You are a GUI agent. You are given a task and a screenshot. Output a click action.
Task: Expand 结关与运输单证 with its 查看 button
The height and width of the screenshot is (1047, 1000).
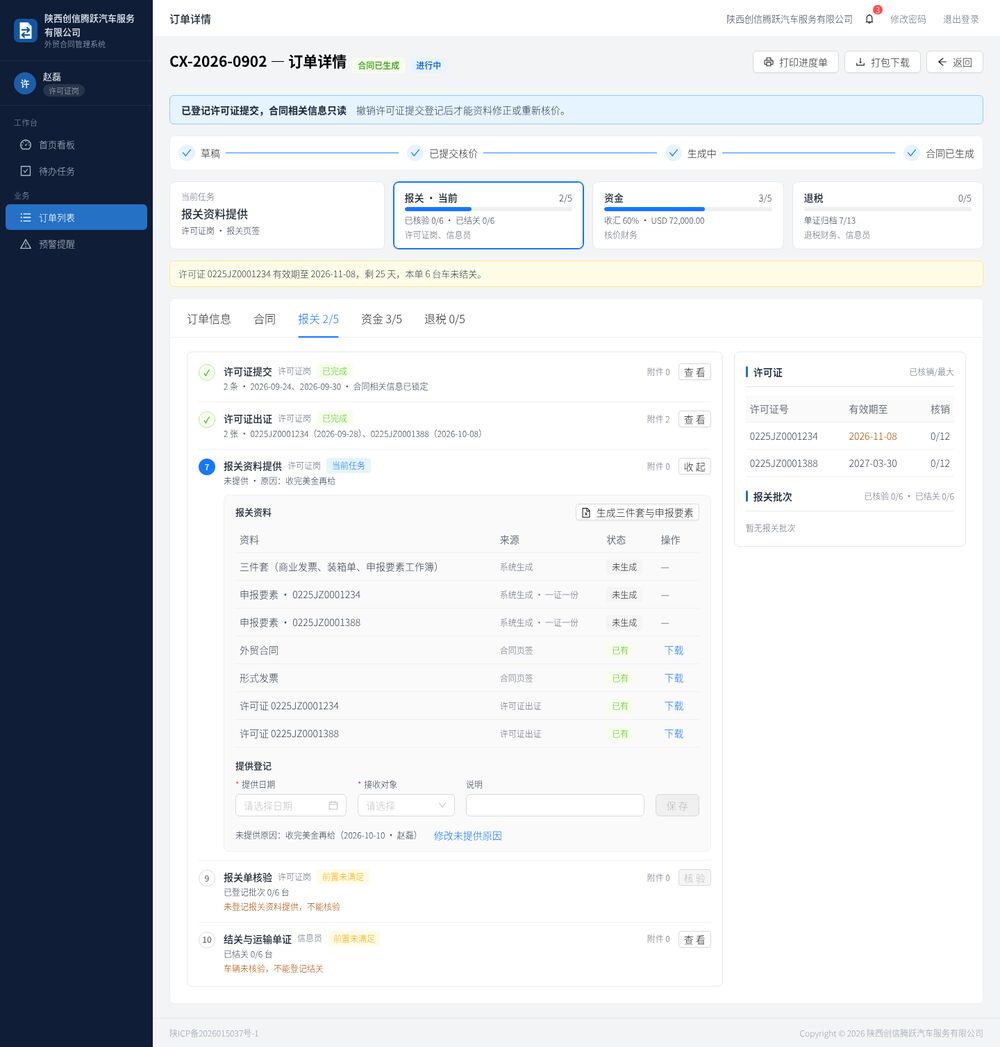pos(694,939)
